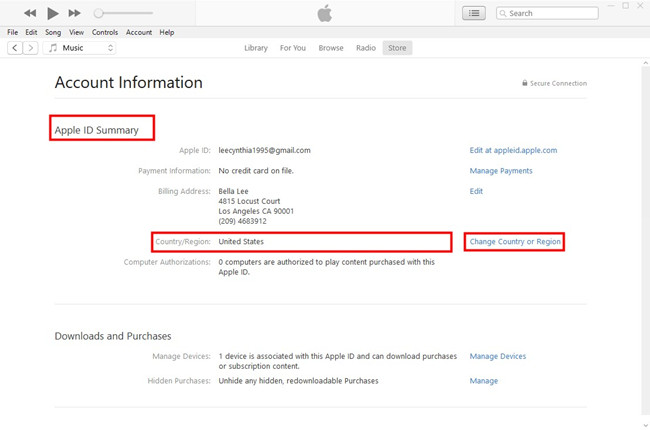Image resolution: width=650 pixels, height=430 pixels.
Task: Click the '0 computers are authorized' text
Action: coord(327,267)
